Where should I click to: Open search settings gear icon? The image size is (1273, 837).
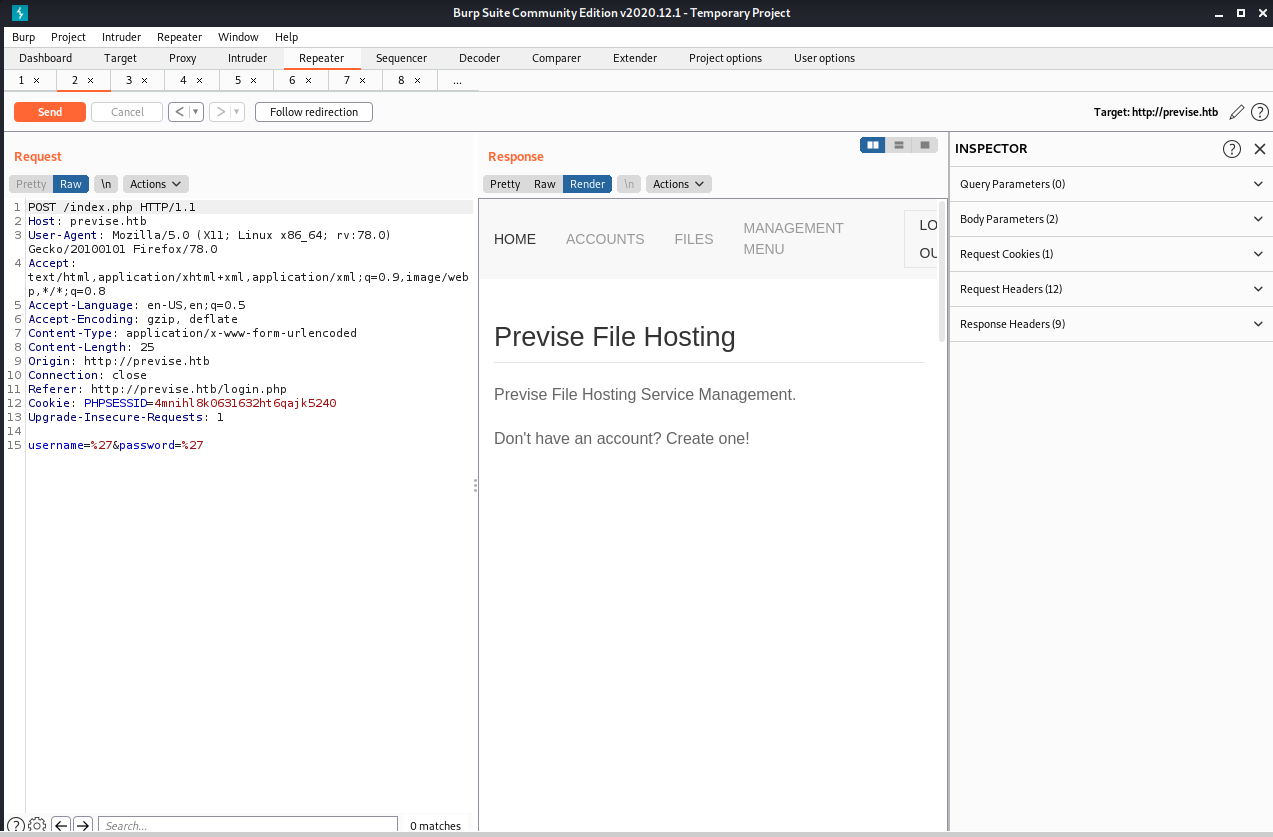click(37, 825)
